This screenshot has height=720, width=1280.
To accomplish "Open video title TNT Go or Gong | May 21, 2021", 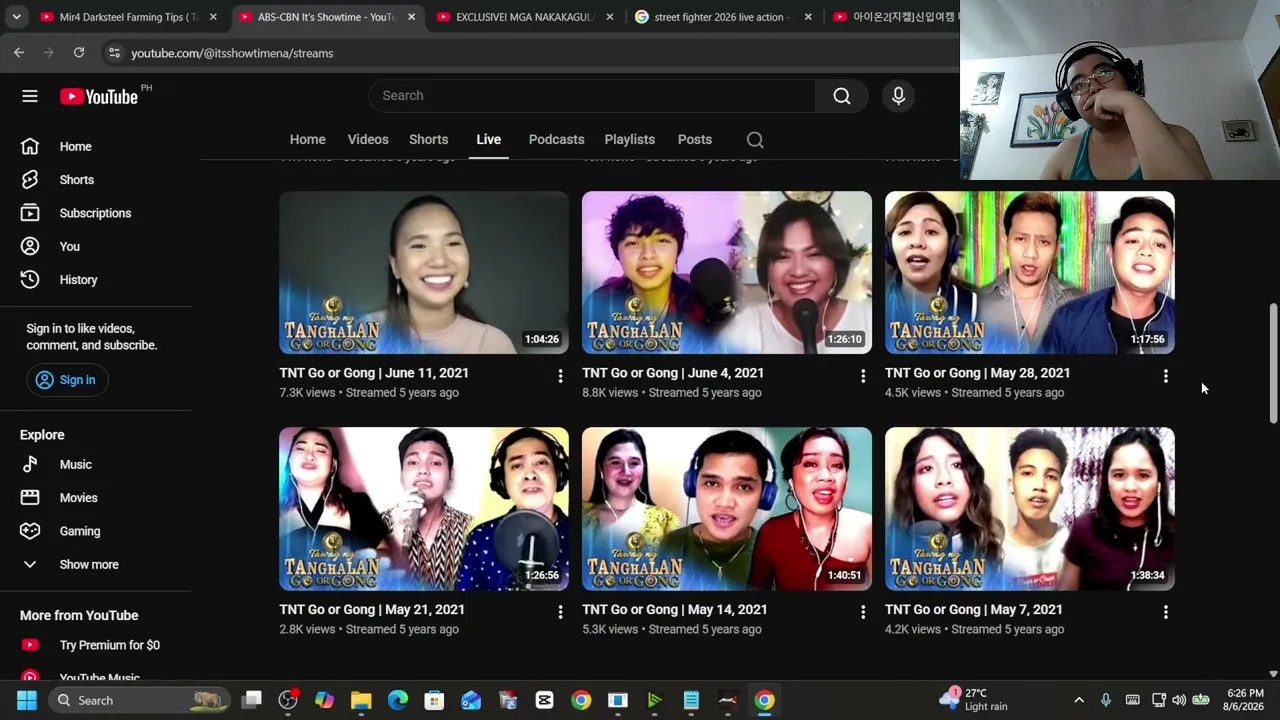I will (x=372, y=609).
